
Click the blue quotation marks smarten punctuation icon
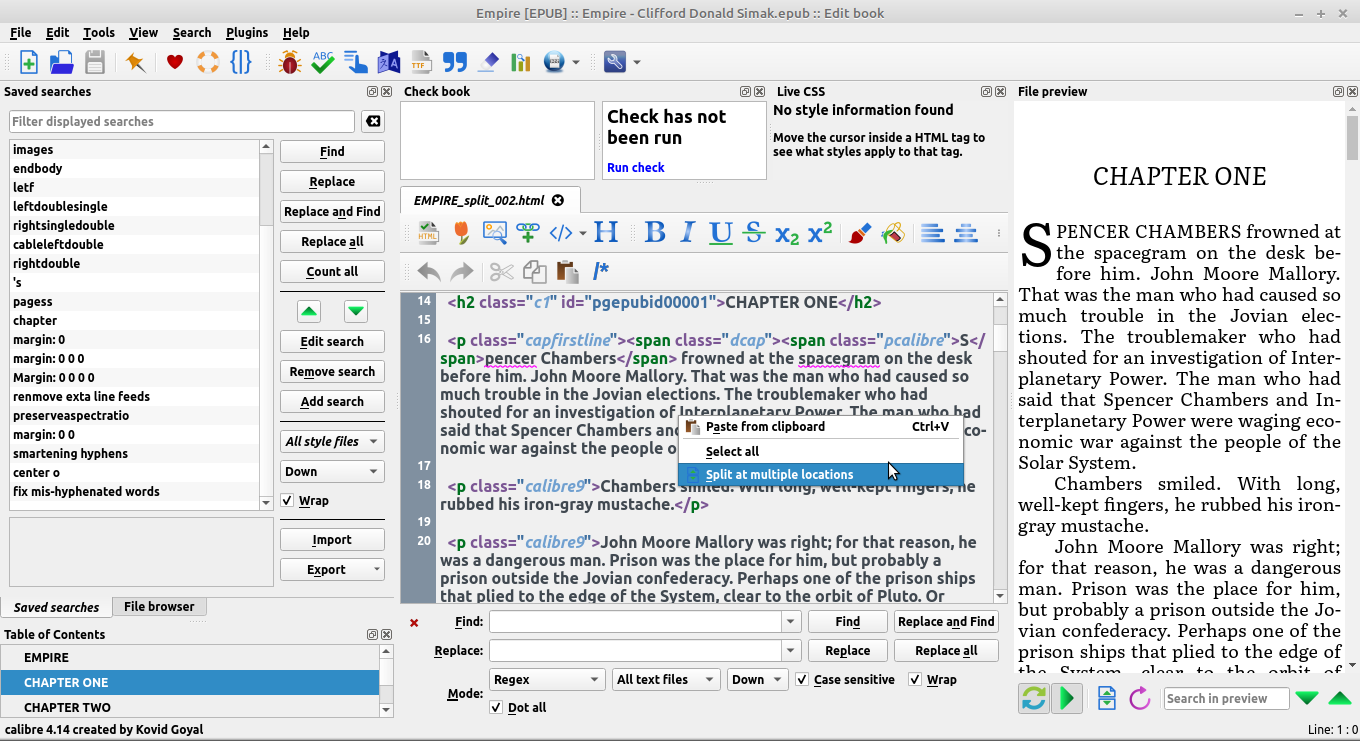(x=455, y=62)
